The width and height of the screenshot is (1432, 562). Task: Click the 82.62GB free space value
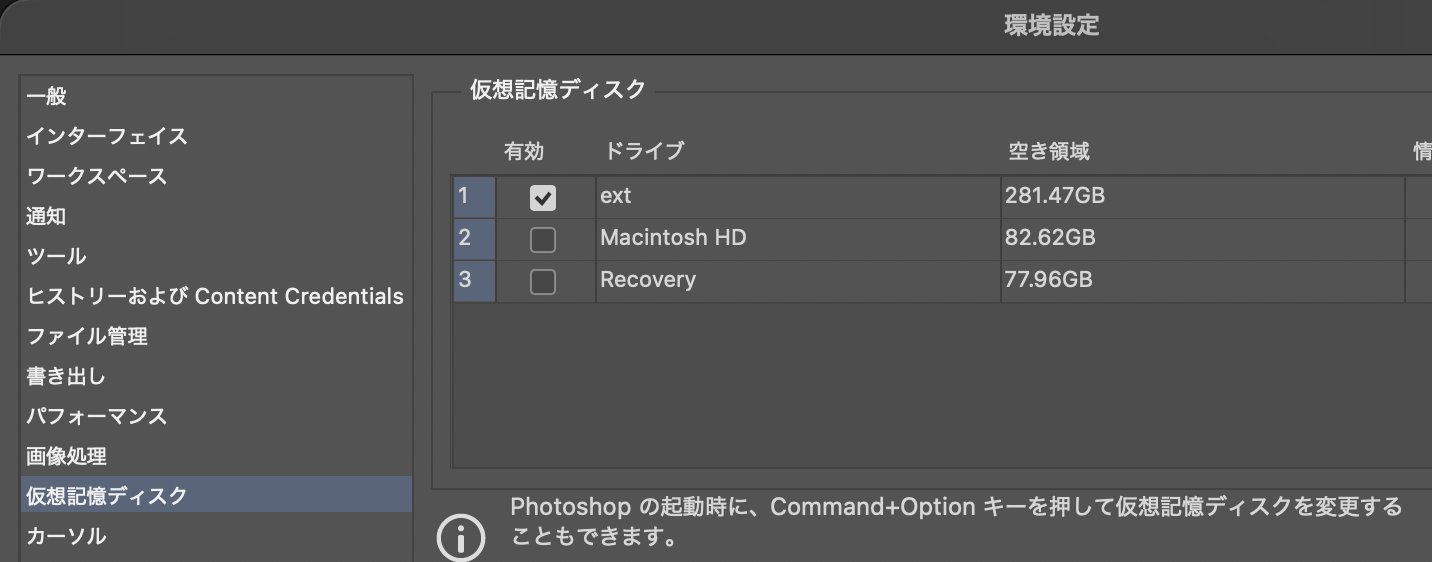(x=1050, y=238)
